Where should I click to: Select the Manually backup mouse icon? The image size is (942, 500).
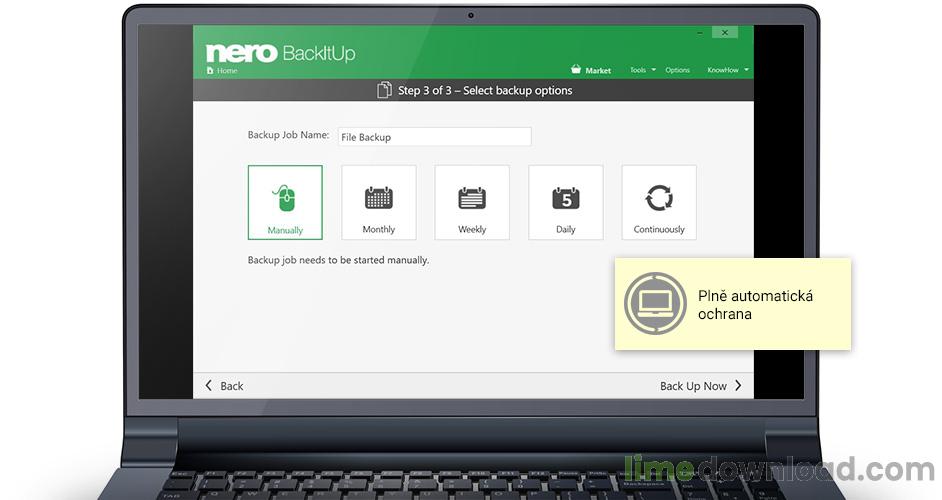tap(285, 198)
